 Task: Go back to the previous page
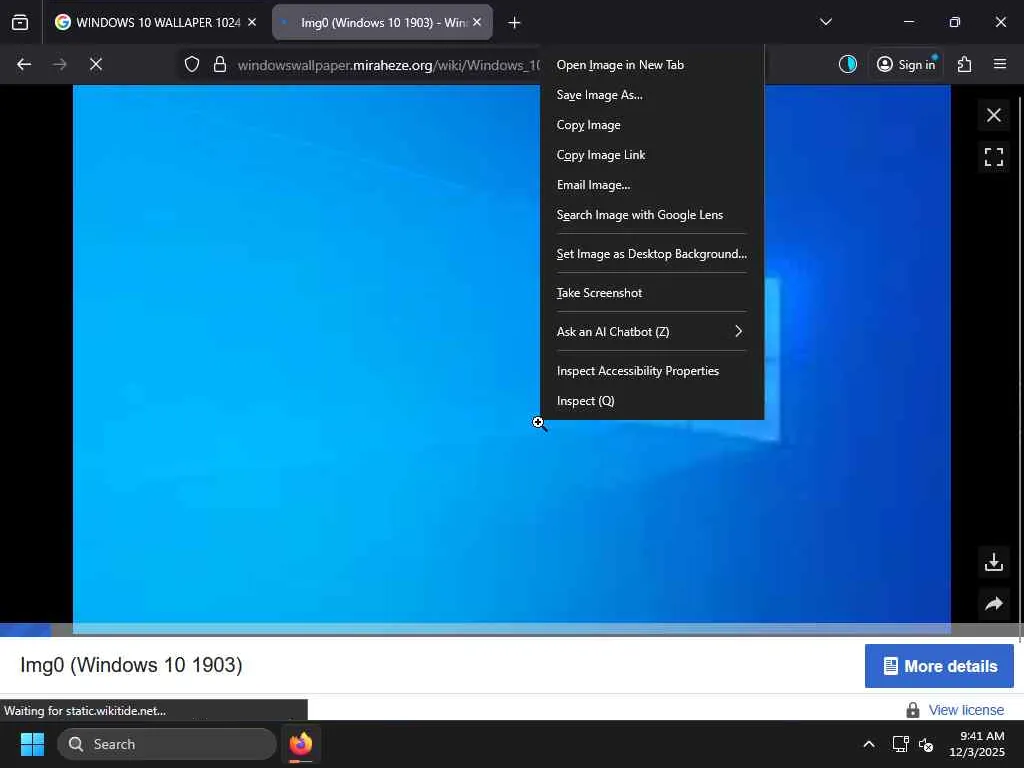[24, 64]
